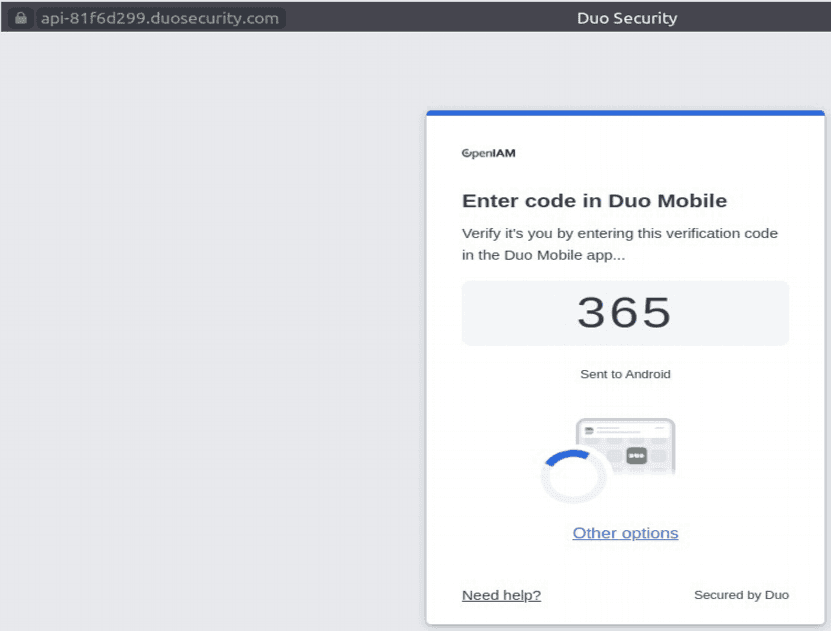Select the verification instructions paragraph text
The image size is (832, 634).
(619, 244)
